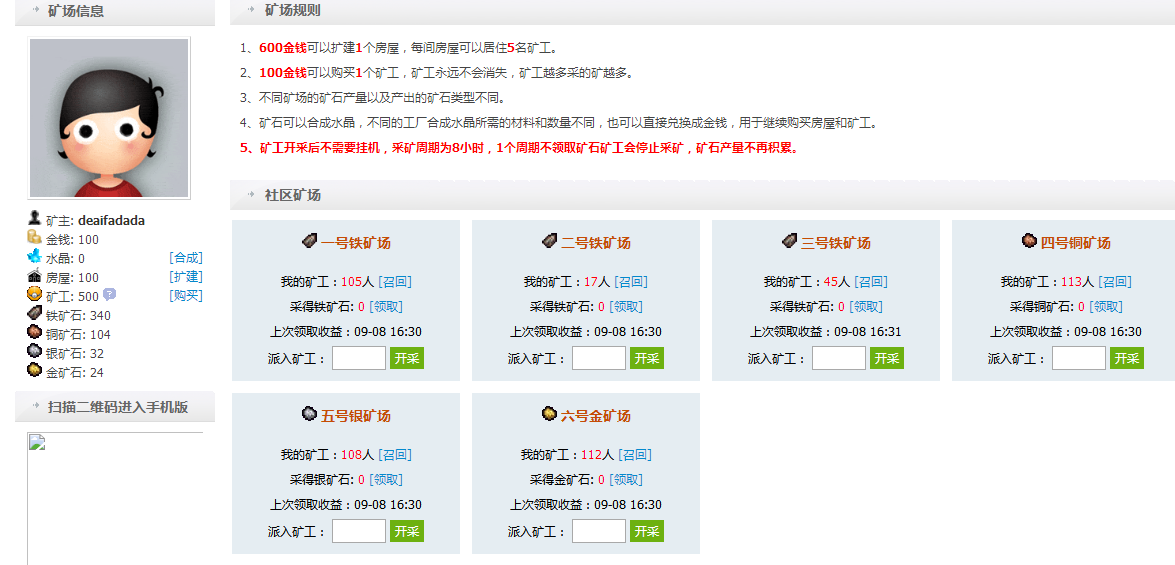This screenshot has height=565, width=1175.
Task: Click the 矿场规则 section header
Action: (292, 10)
